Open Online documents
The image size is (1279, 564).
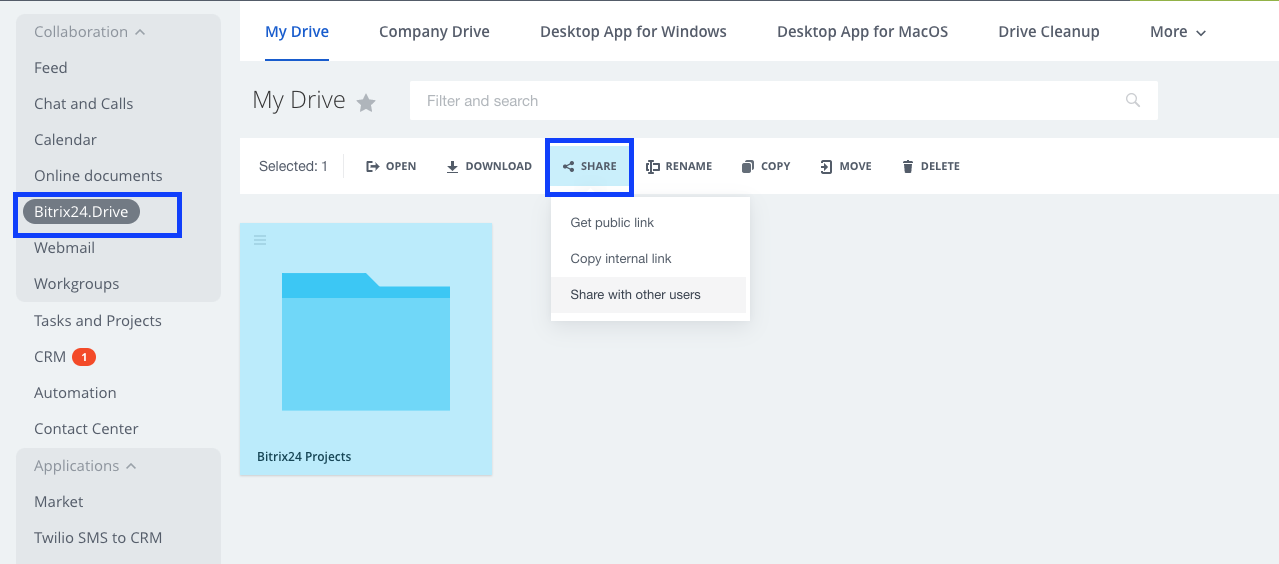coord(98,176)
